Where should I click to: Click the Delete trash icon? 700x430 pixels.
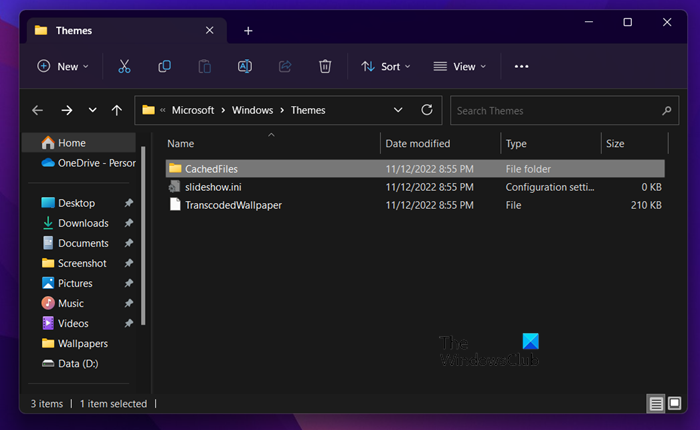[325, 66]
